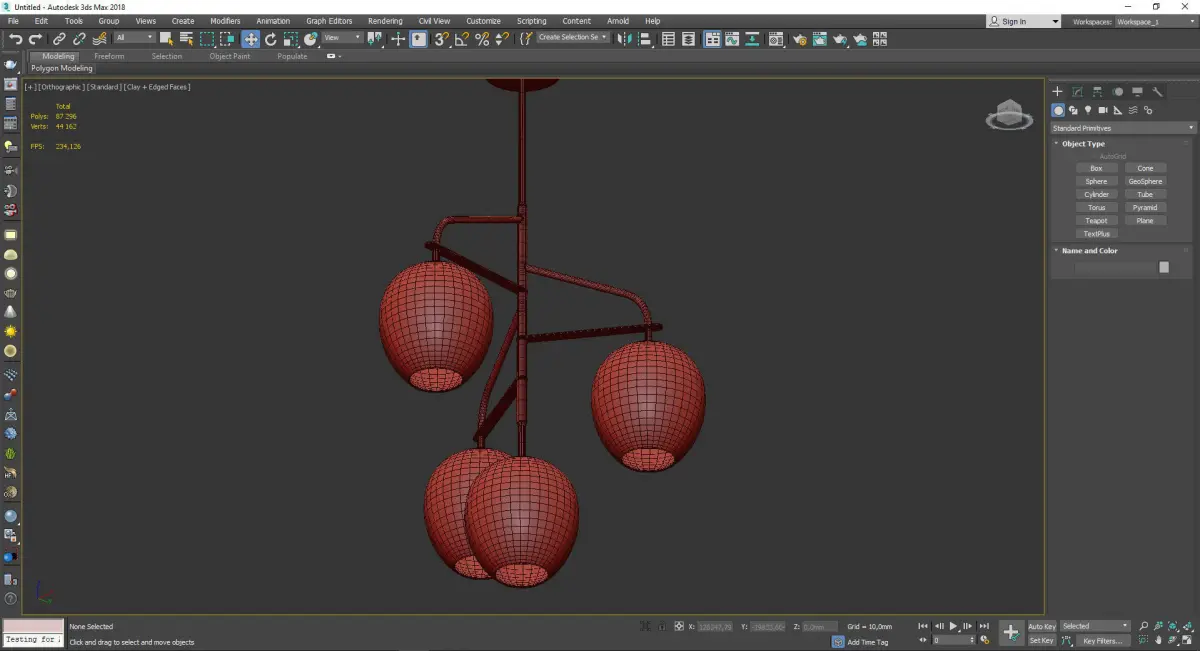The width and height of the screenshot is (1200, 651).
Task: Click the Render Production teapot icon
Action: [x=840, y=39]
